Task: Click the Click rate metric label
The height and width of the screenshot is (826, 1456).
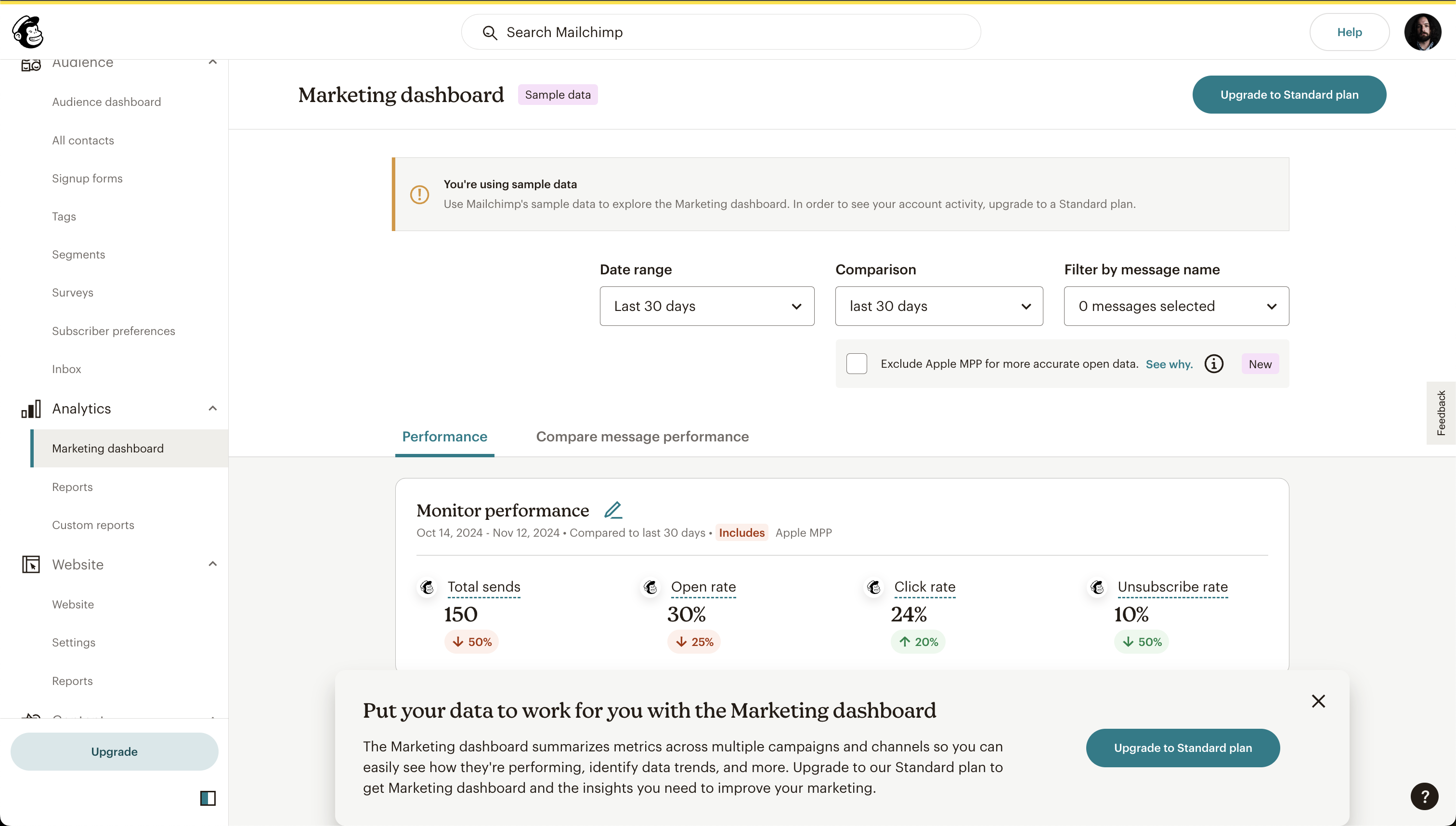Action: [924, 587]
